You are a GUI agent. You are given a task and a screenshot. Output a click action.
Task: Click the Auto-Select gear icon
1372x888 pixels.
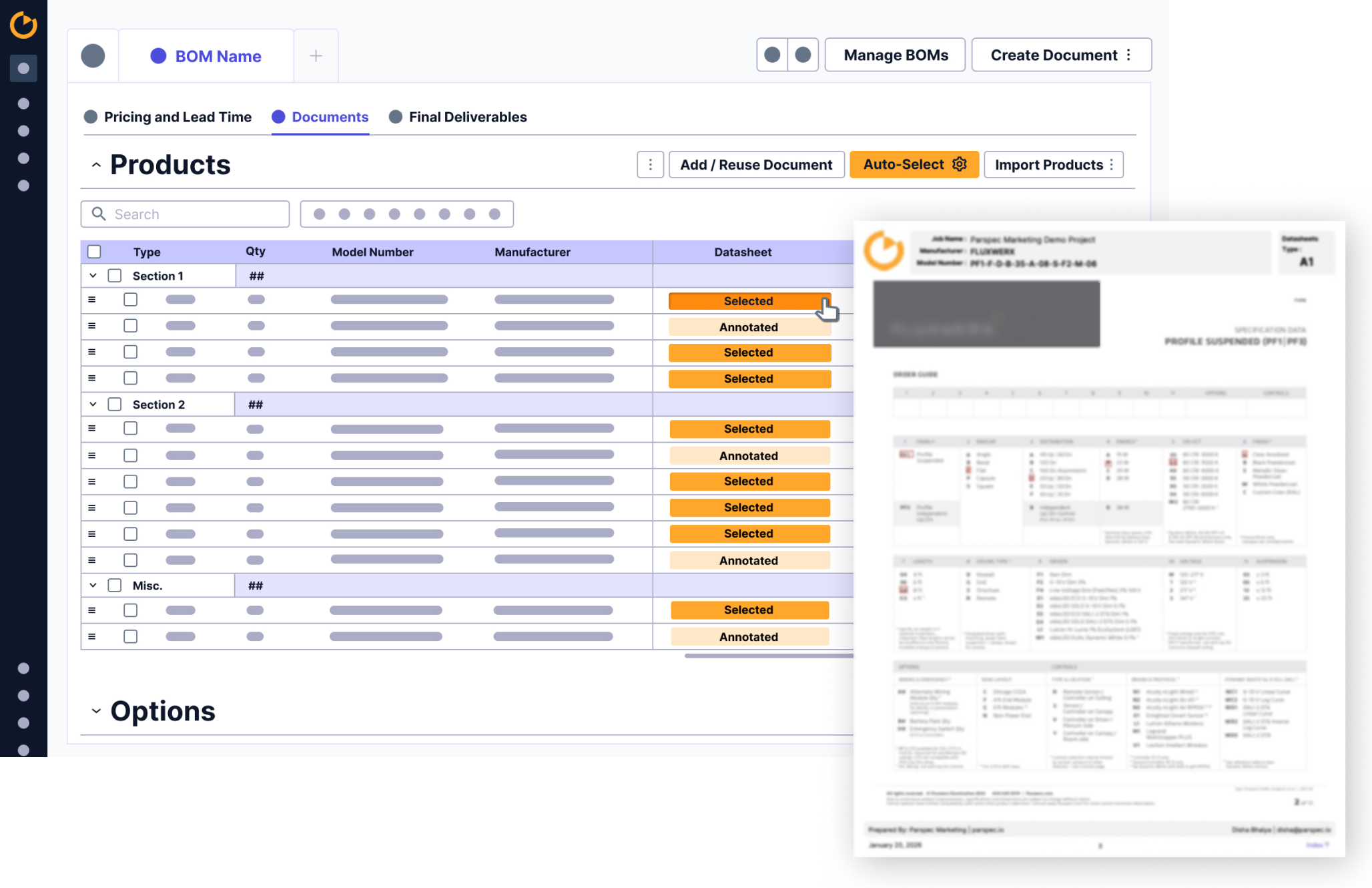(959, 164)
